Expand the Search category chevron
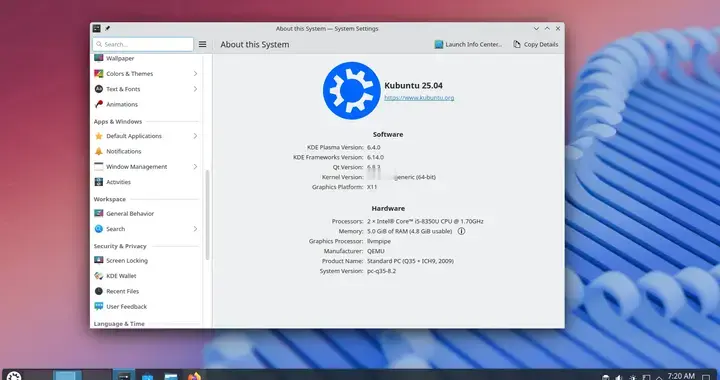This screenshot has width=720, height=380. (x=195, y=229)
